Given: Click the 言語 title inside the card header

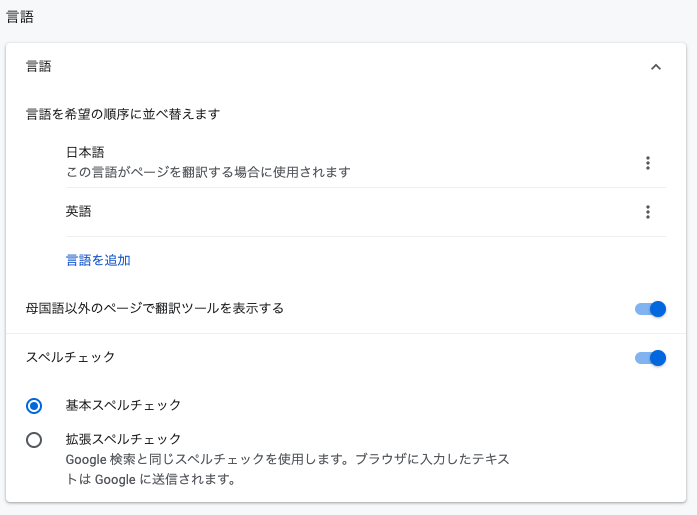Looking at the screenshot, I should pyautogui.click(x=39, y=67).
